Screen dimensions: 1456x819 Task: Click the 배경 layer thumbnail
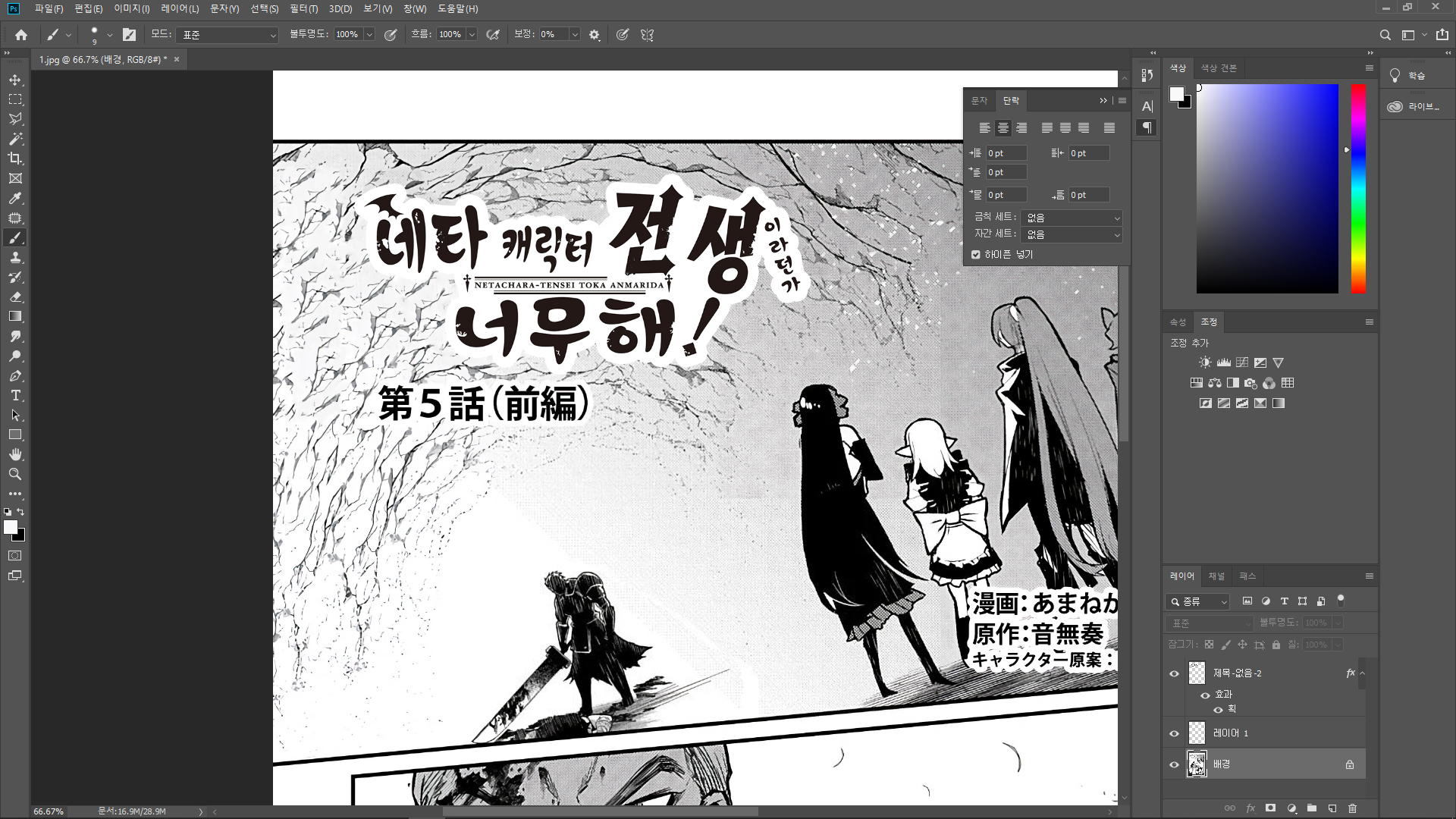pos(1197,764)
